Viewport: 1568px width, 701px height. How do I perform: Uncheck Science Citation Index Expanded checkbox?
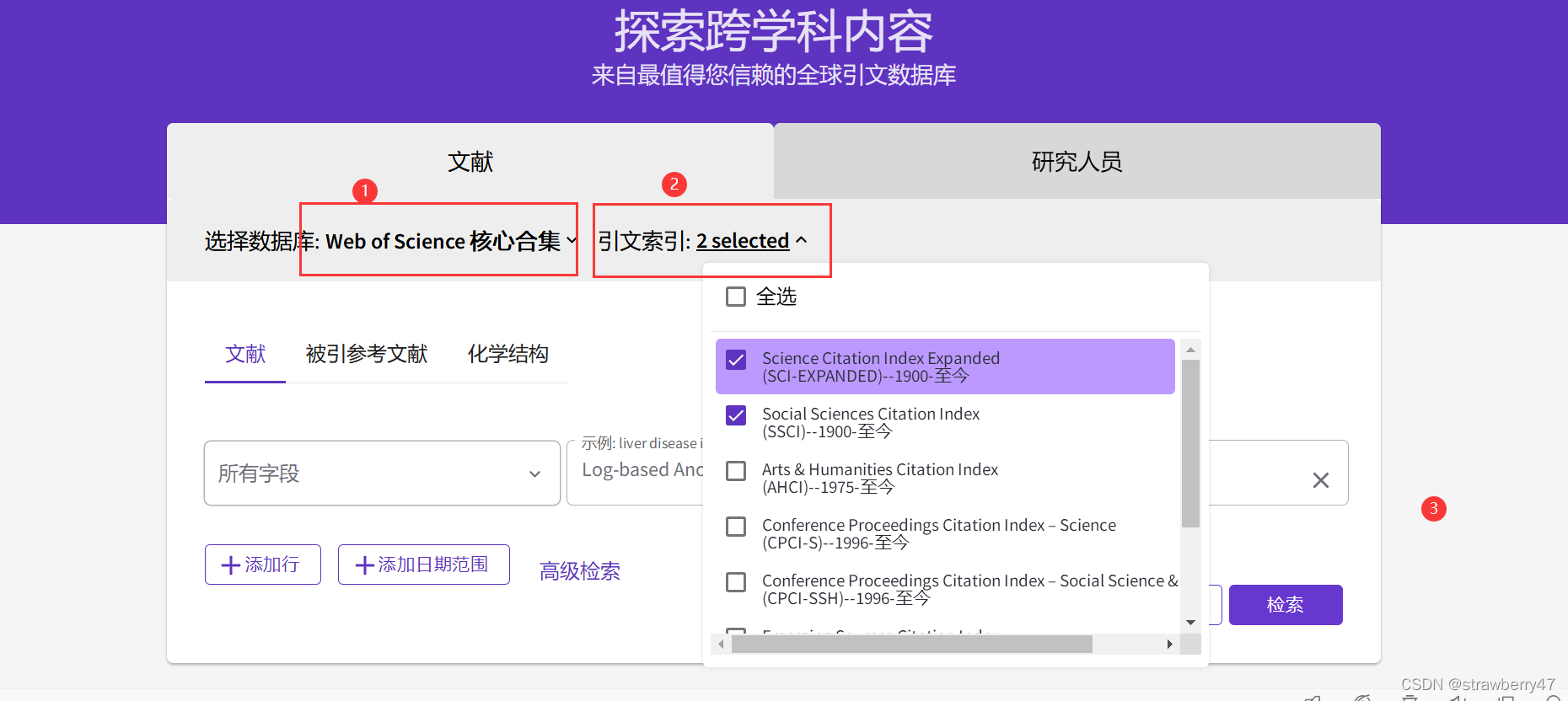[x=736, y=360]
